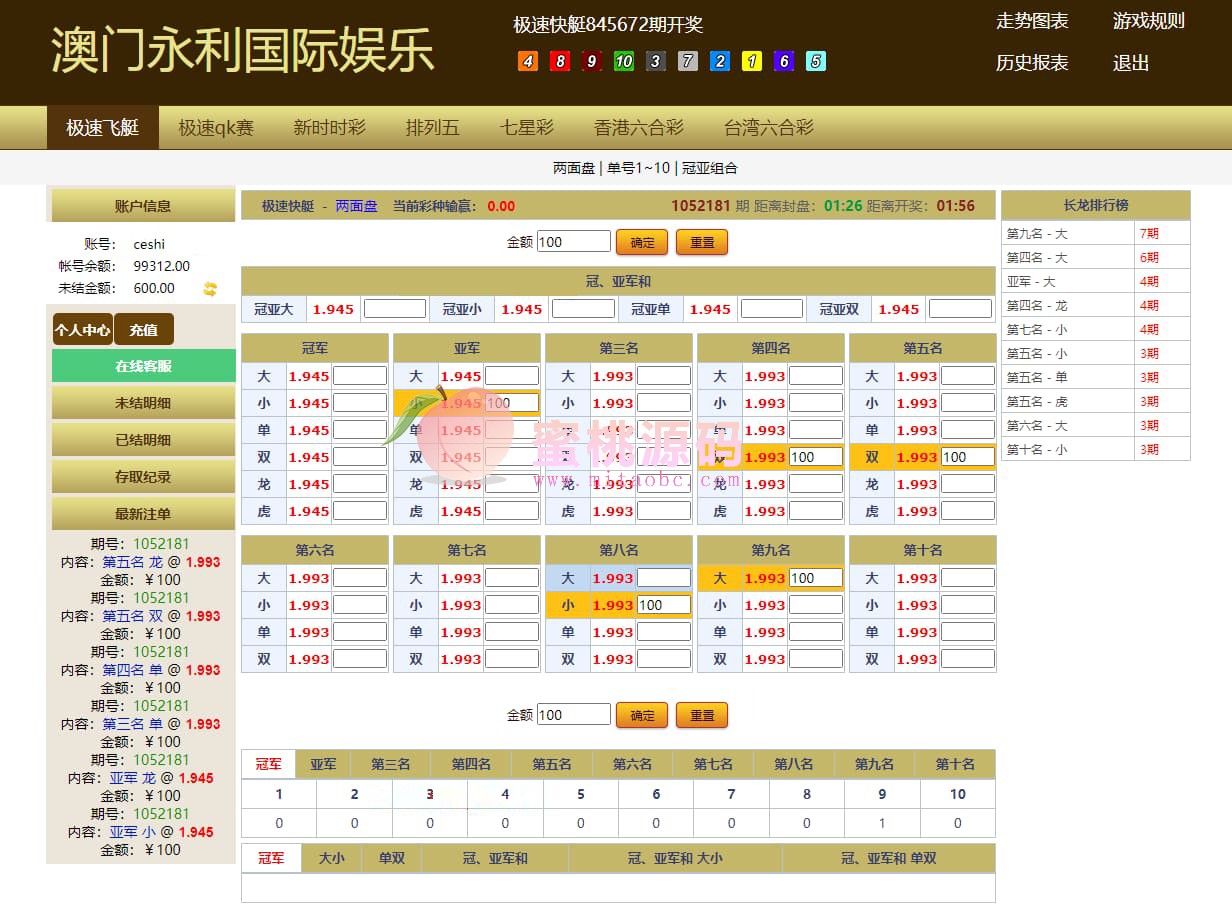Click the cyan number 5 ball

click(x=816, y=61)
